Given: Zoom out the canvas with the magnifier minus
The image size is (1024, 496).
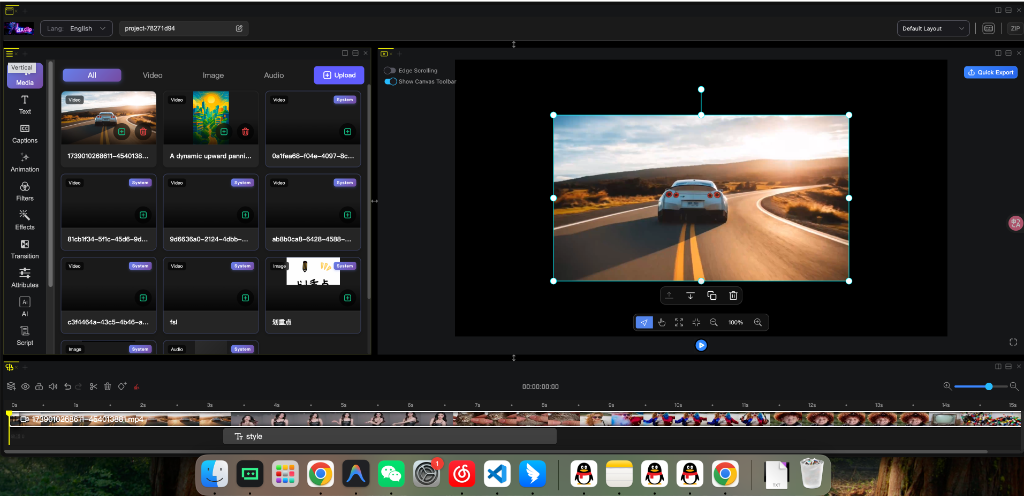Looking at the screenshot, I should tap(714, 322).
